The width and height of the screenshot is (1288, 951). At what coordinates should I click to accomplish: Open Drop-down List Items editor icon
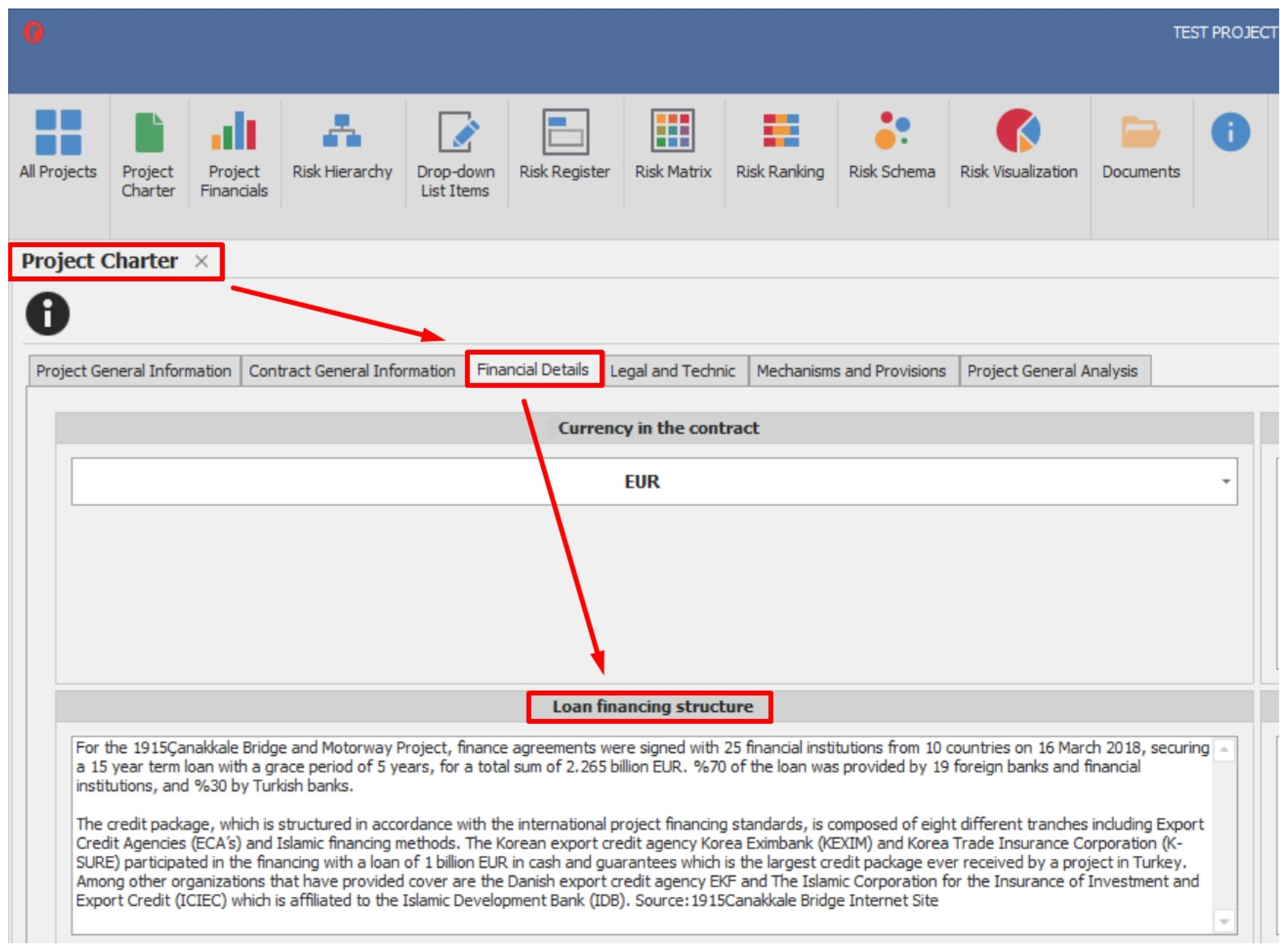click(x=456, y=132)
